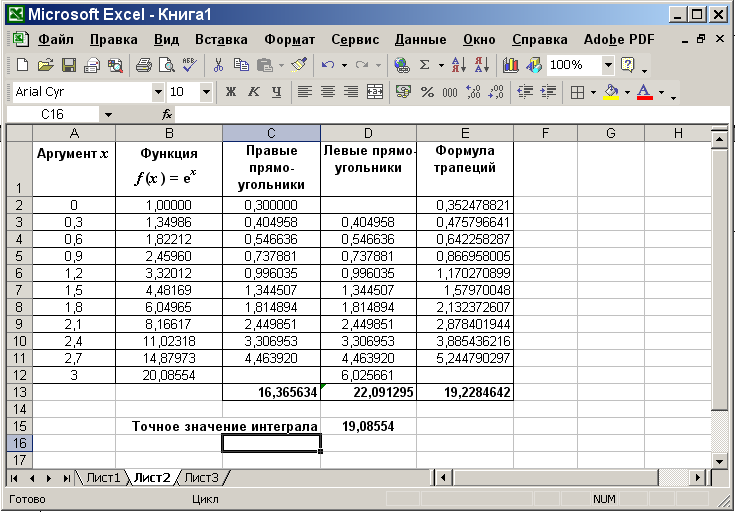Click the formula bar input field
Viewport: 735px width, 512px height.
pos(452,114)
